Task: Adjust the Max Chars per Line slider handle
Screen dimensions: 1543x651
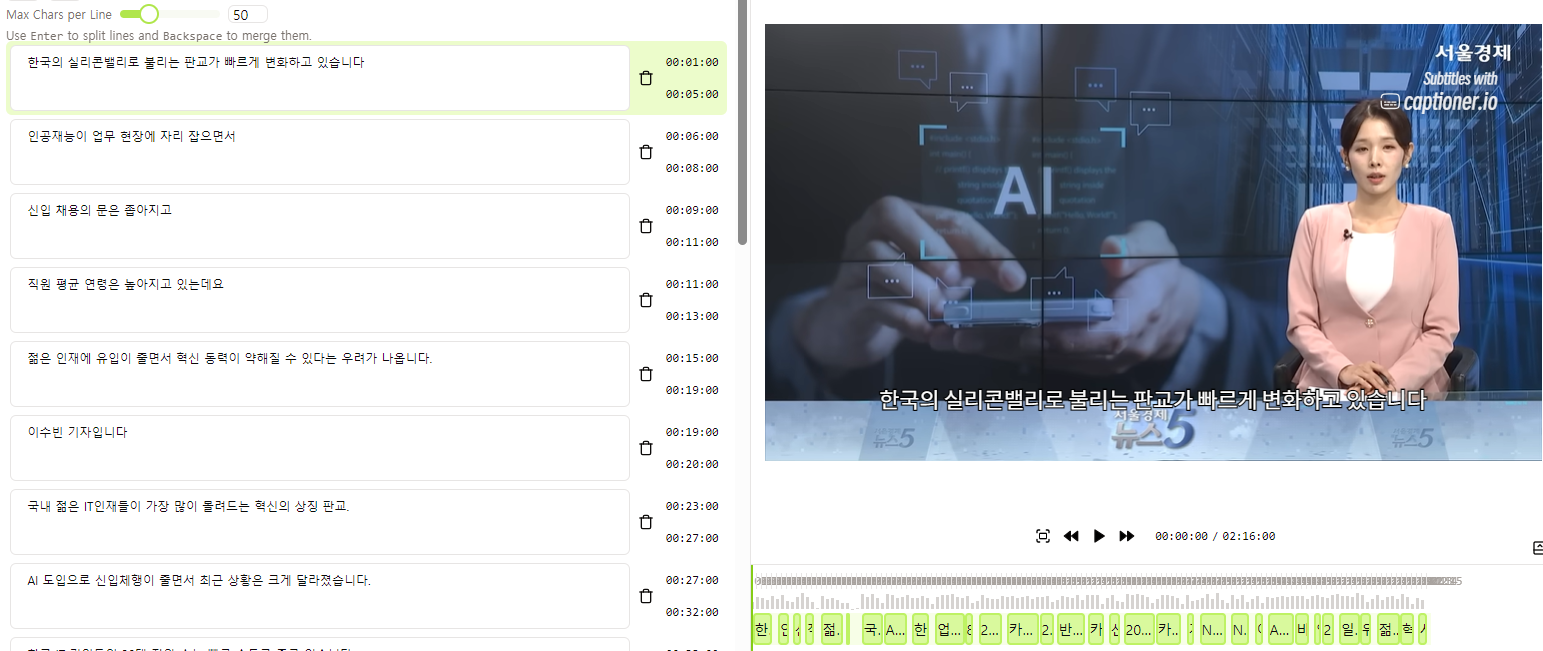Action: [149, 14]
